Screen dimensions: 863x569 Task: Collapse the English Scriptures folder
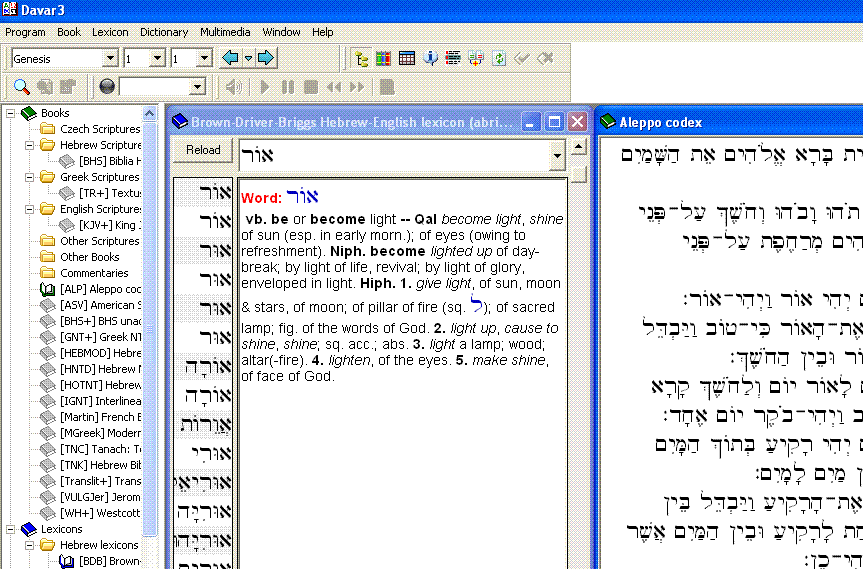[30, 209]
